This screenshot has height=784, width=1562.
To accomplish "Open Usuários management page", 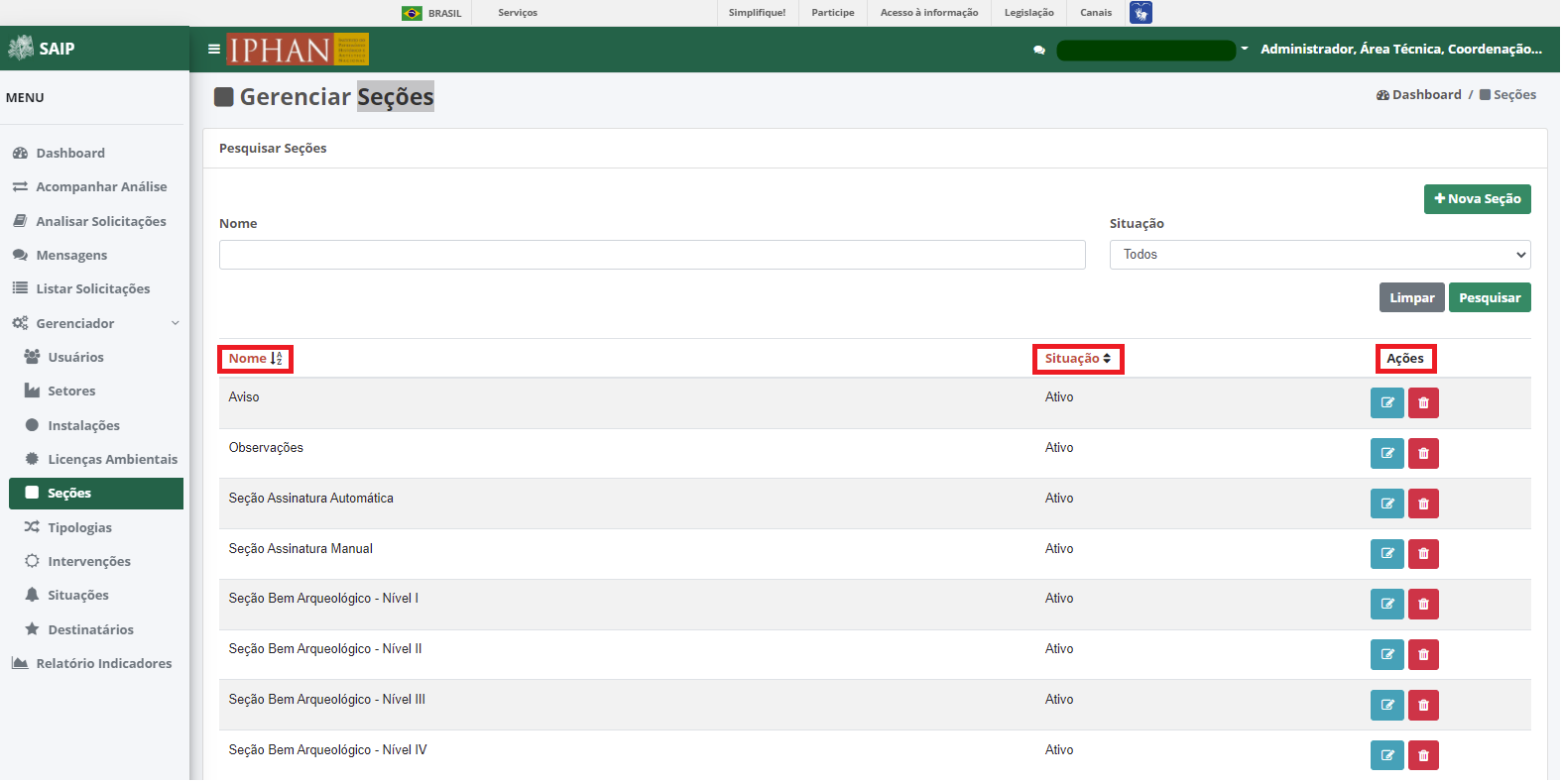I will click(75, 357).
